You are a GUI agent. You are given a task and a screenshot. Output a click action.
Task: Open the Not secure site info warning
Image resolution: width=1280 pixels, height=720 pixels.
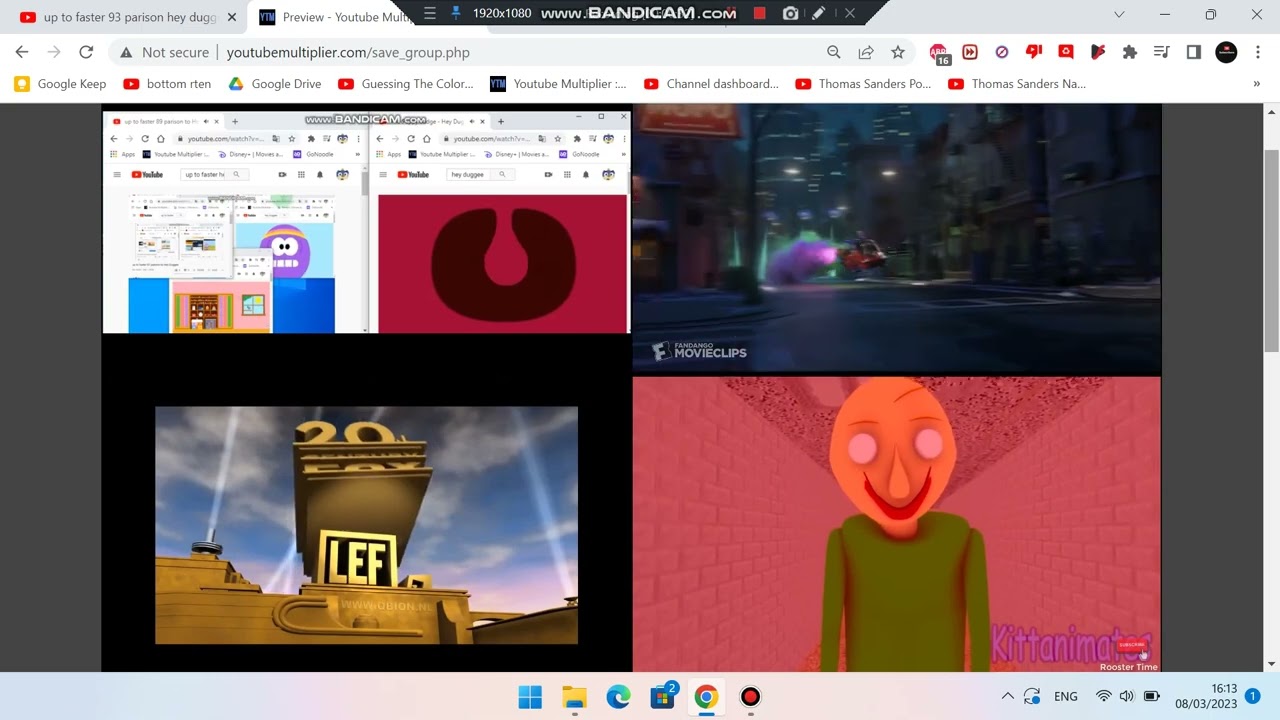165,52
